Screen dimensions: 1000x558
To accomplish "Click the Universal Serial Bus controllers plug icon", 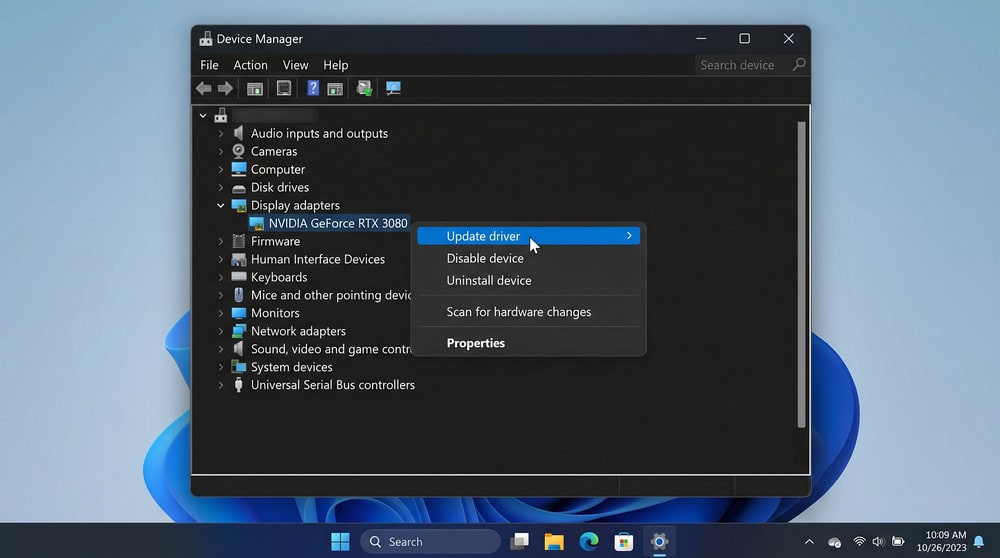I will click(239, 385).
